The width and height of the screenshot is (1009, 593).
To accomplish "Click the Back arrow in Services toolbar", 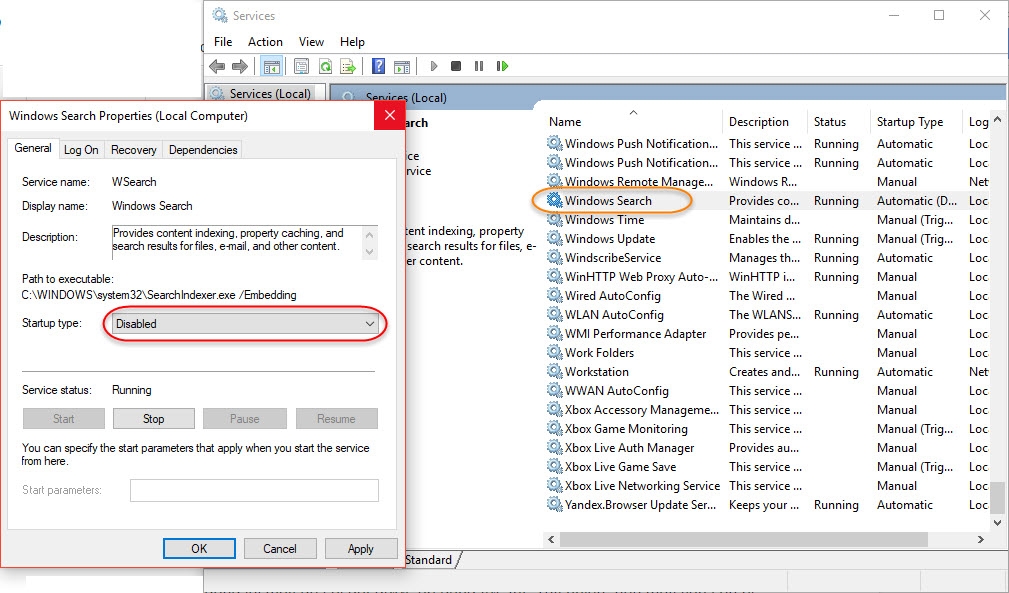I will pos(217,66).
